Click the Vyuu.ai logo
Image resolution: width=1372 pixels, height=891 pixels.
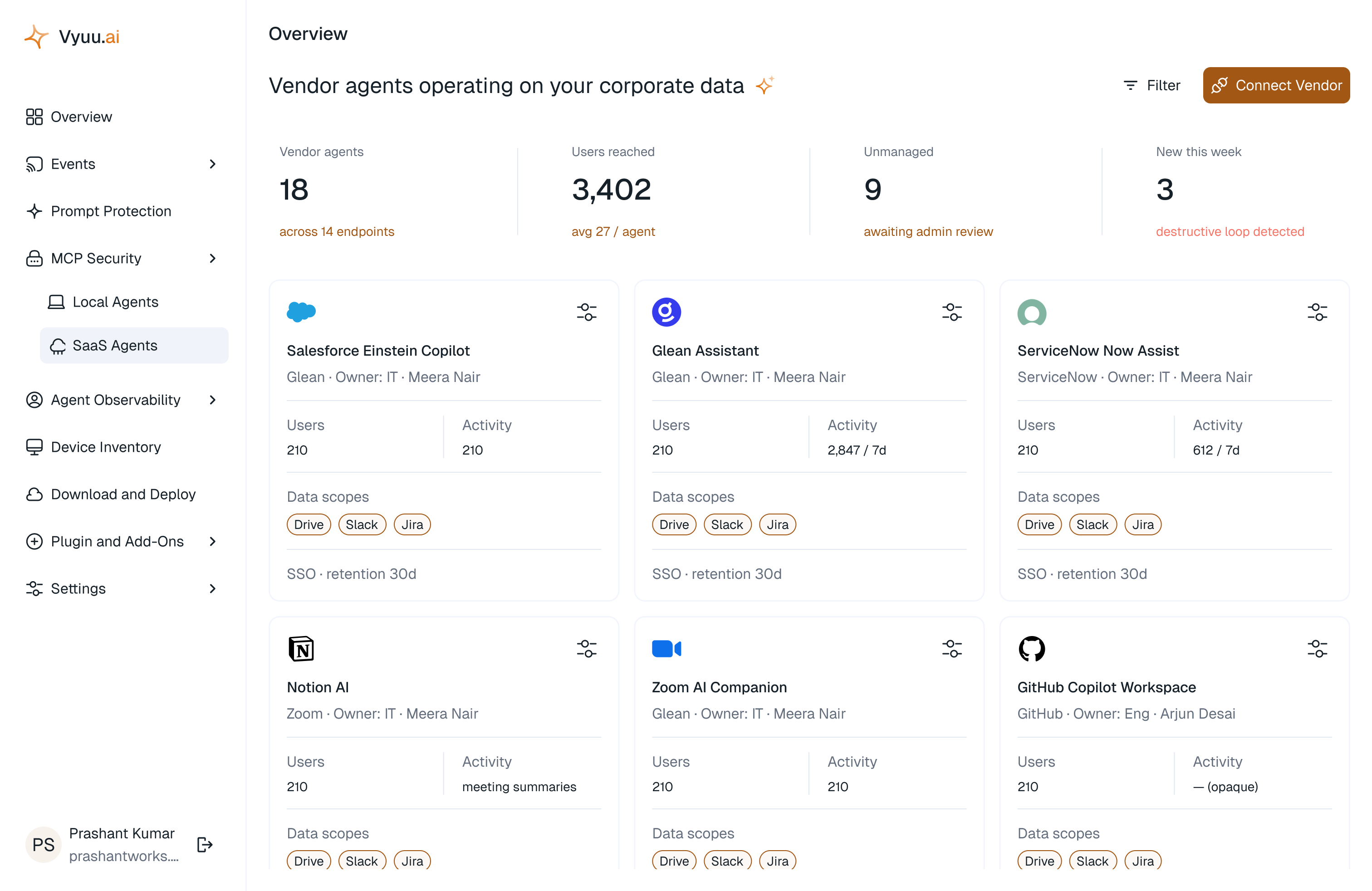(72, 37)
